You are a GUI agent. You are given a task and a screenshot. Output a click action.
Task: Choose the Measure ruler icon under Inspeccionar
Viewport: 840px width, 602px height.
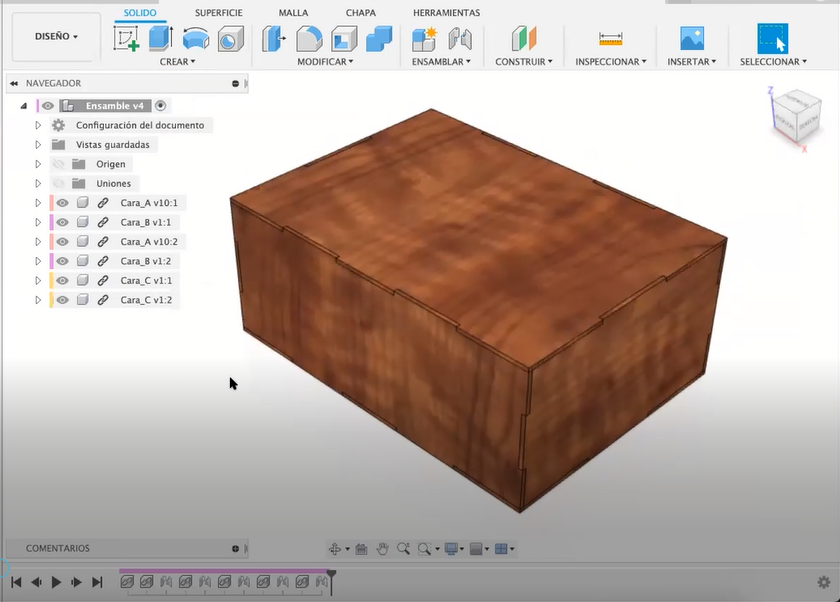point(610,39)
